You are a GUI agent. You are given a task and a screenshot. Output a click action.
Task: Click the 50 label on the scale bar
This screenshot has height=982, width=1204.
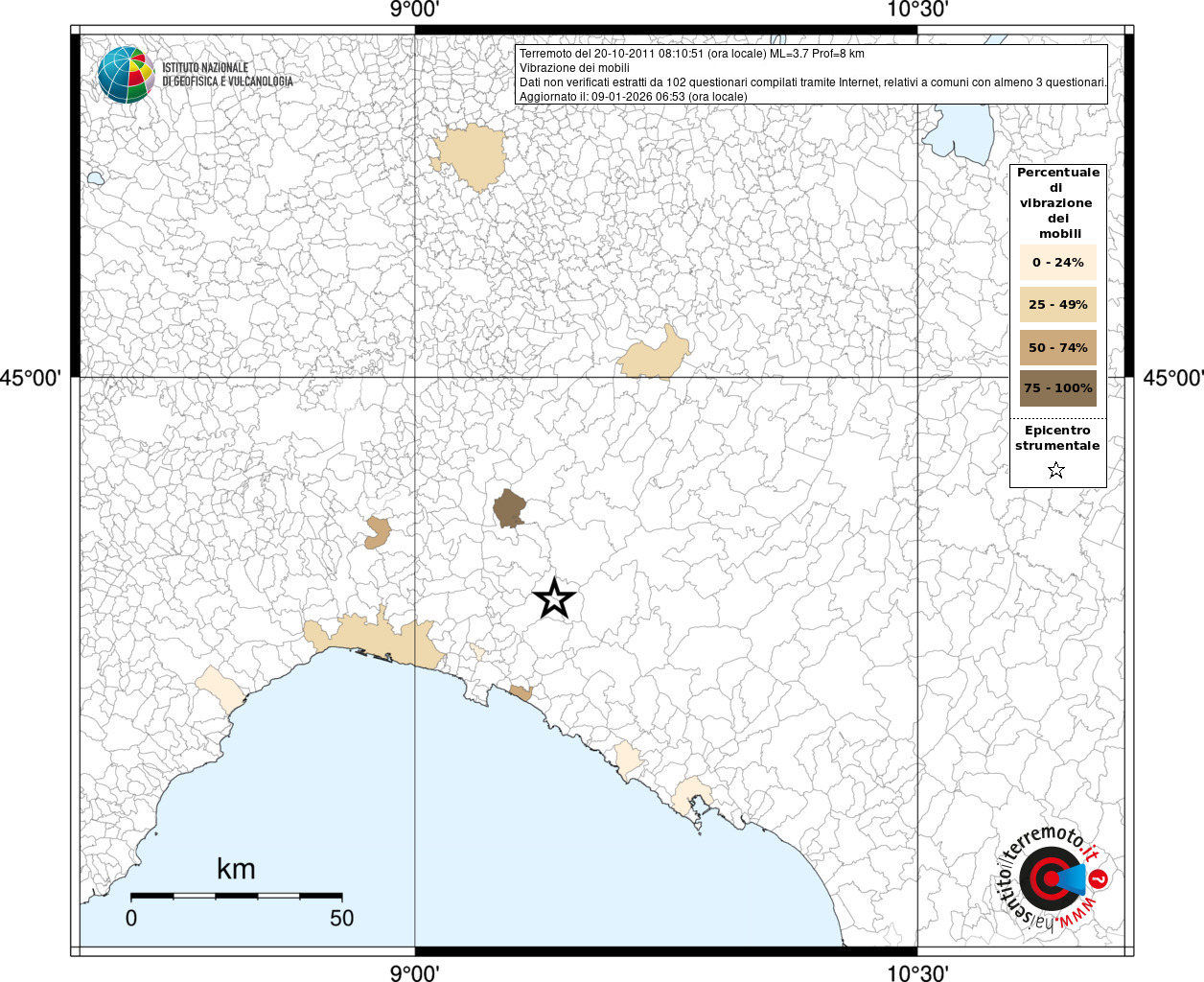(x=341, y=918)
